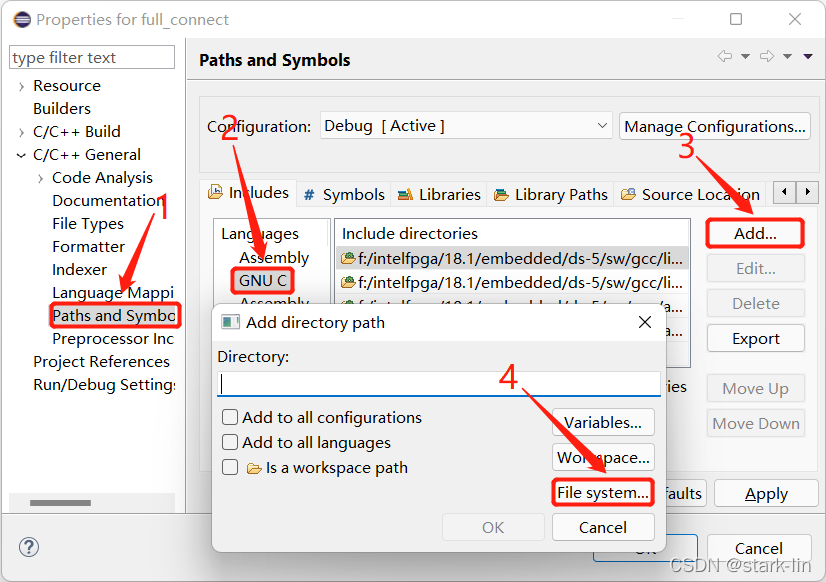
Task: Collapse the C/C++ General tree node
Action: 21,155
